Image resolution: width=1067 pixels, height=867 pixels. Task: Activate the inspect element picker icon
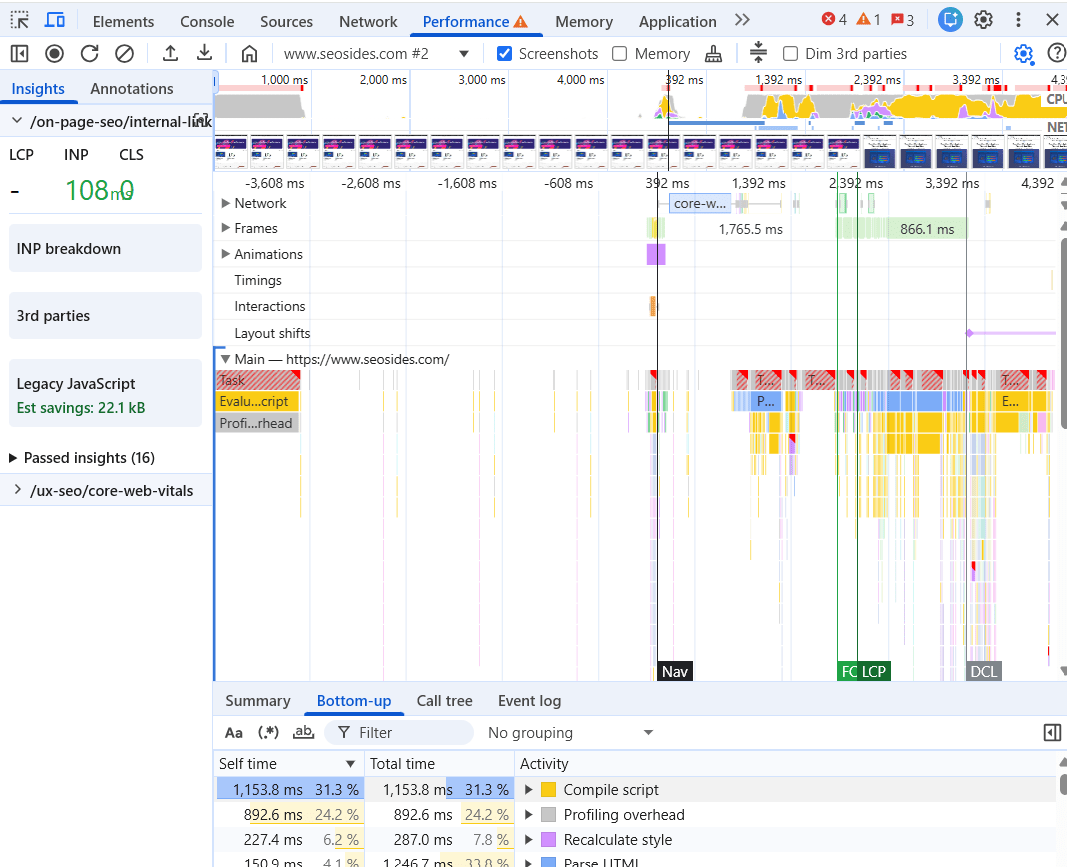pos(20,20)
